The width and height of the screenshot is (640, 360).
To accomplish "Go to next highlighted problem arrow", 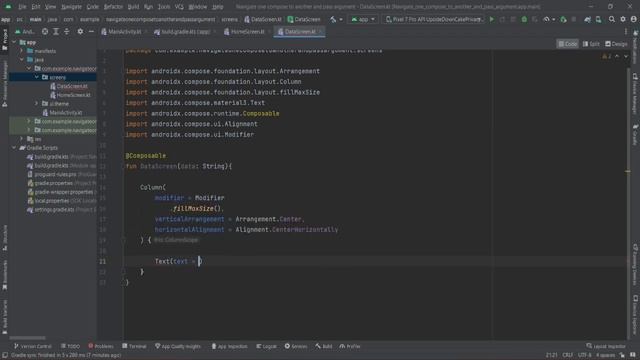I will [x=626, y=56].
